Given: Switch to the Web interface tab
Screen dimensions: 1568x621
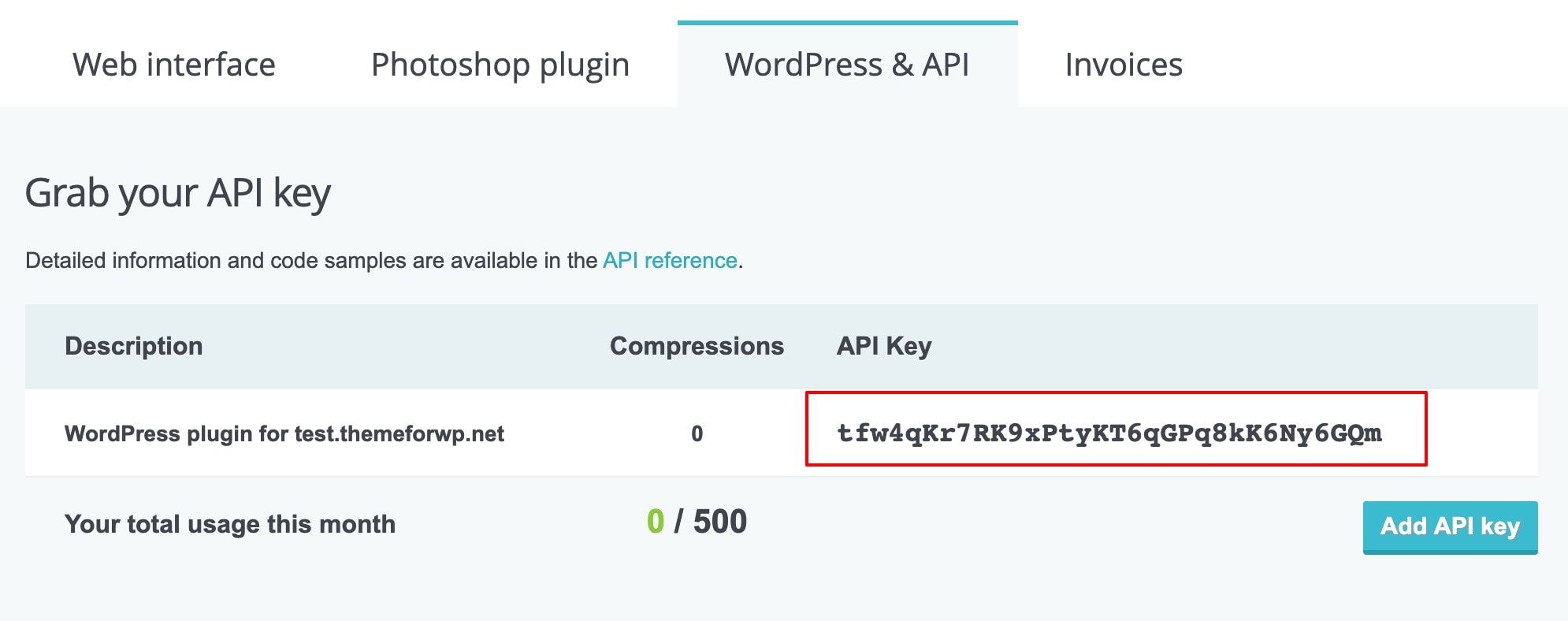Looking at the screenshot, I should pyautogui.click(x=174, y=65).
